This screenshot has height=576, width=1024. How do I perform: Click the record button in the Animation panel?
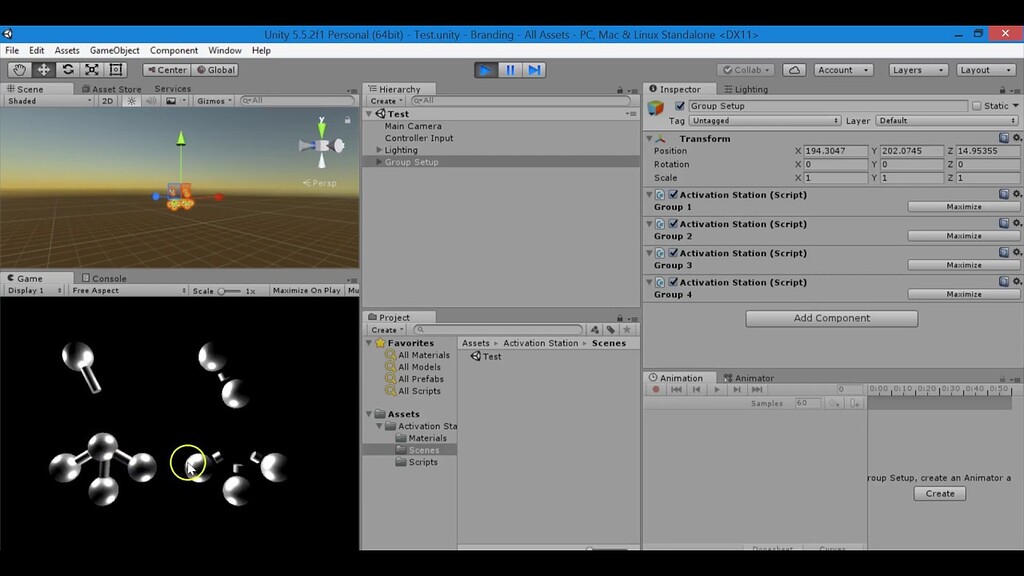tap(656, 390)
